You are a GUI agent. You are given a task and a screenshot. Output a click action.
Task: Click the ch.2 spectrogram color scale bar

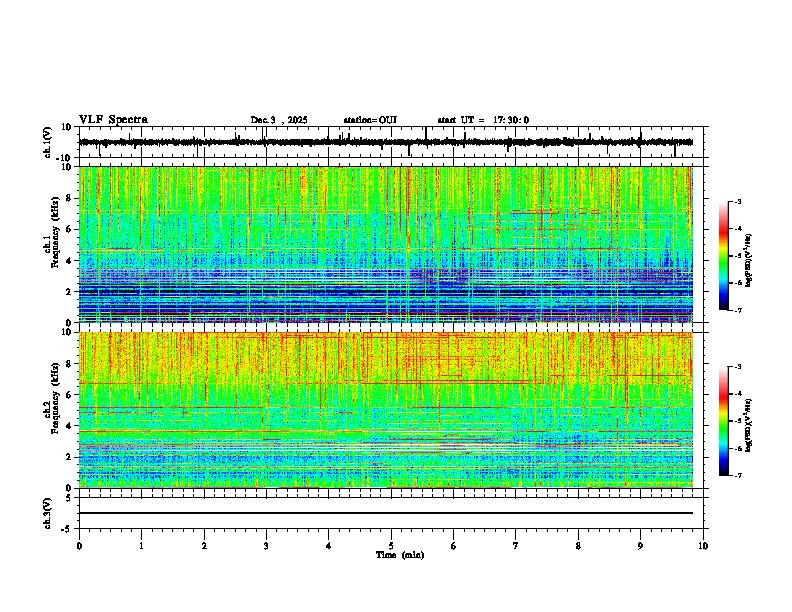(x=723, y=421)
